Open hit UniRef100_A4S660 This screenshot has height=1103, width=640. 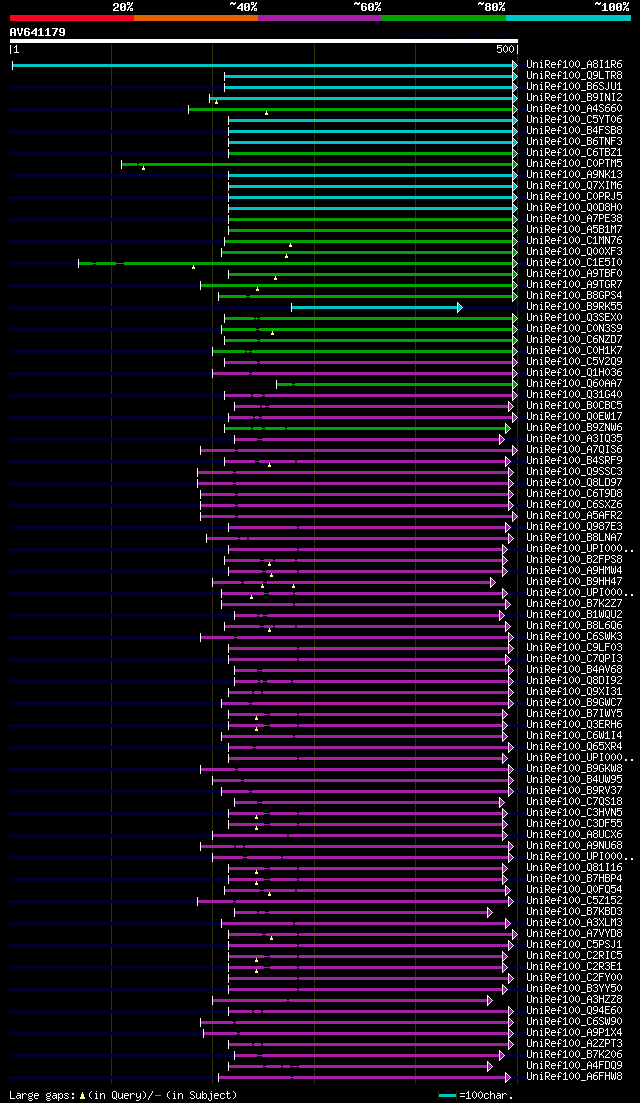click(574, 108)
